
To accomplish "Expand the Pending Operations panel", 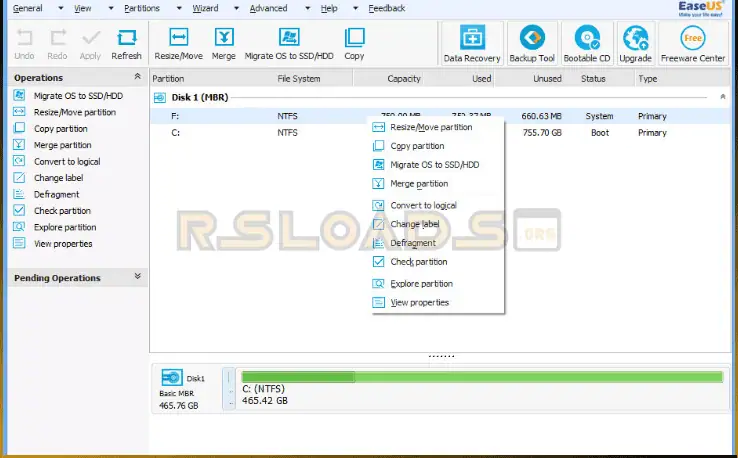I will [137, 276].
